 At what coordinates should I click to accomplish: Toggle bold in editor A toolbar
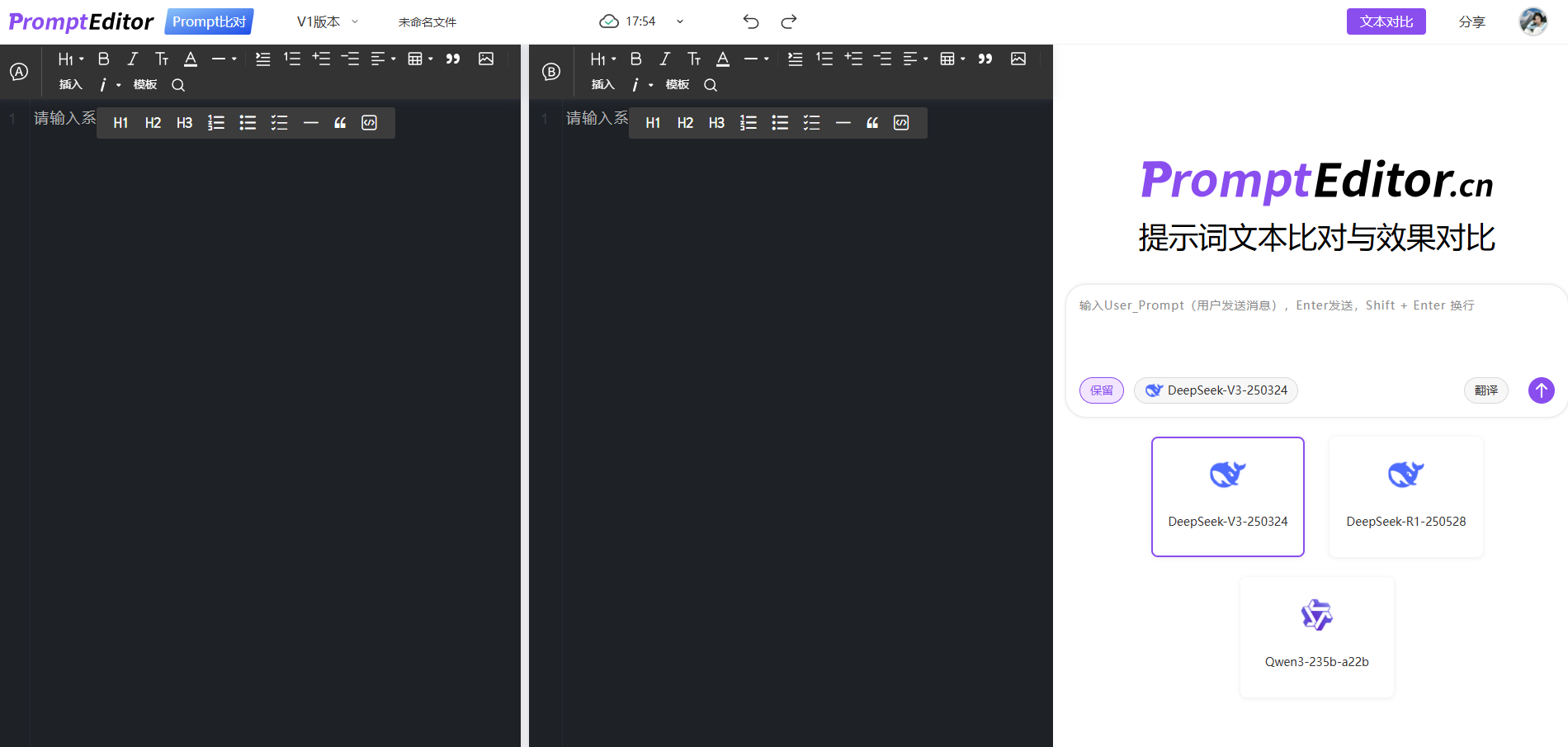[103, 59]
